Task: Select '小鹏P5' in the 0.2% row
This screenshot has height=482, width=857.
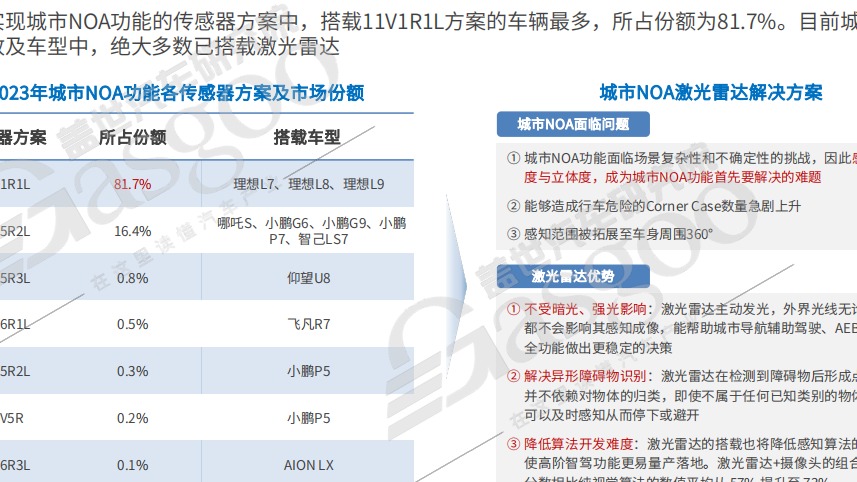Action: [x=308, y=418]
